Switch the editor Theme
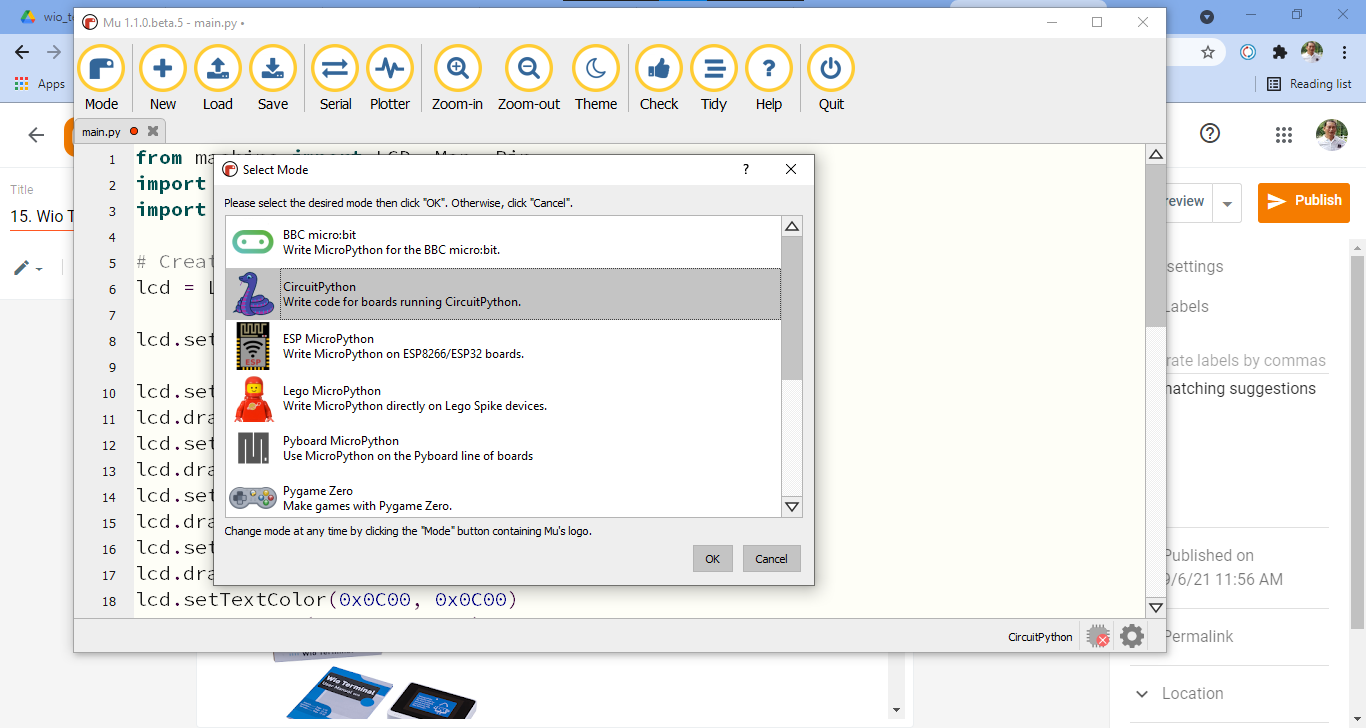Image resolution: width=1366 pixels, height=728 pixels. (596, 79)
